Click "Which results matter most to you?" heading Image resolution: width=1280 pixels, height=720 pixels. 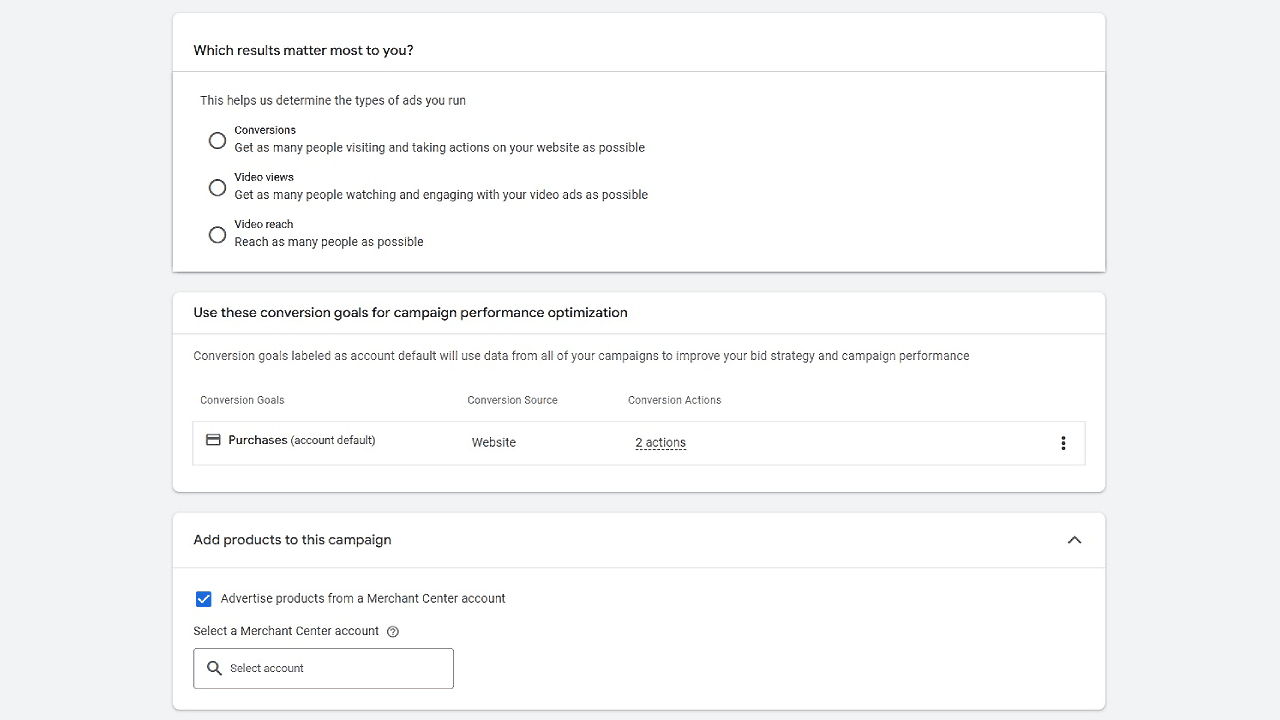(303, 50)
